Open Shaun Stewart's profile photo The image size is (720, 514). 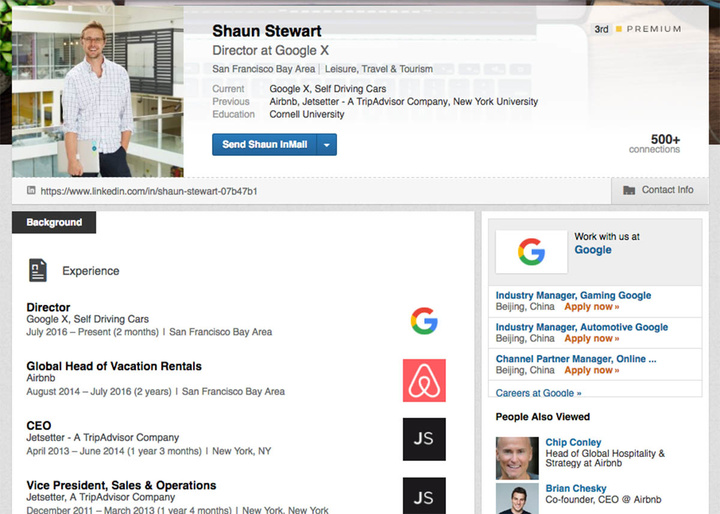98,91
